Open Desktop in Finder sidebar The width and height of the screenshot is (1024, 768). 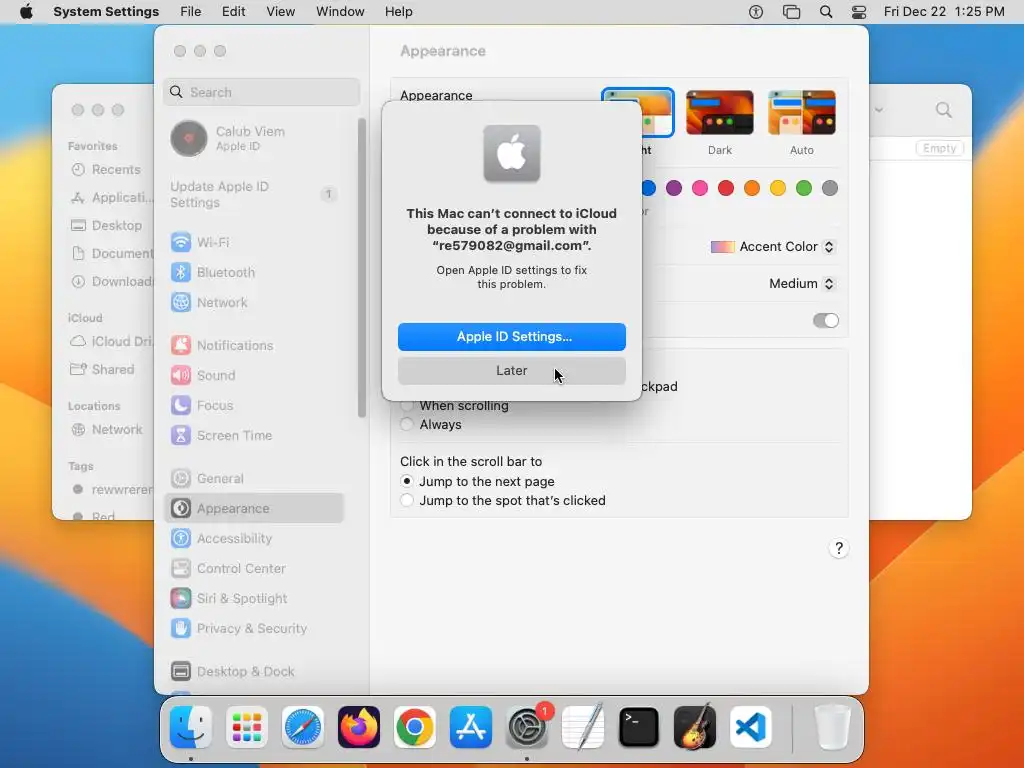pyautogui.click(x=106, y=225)
